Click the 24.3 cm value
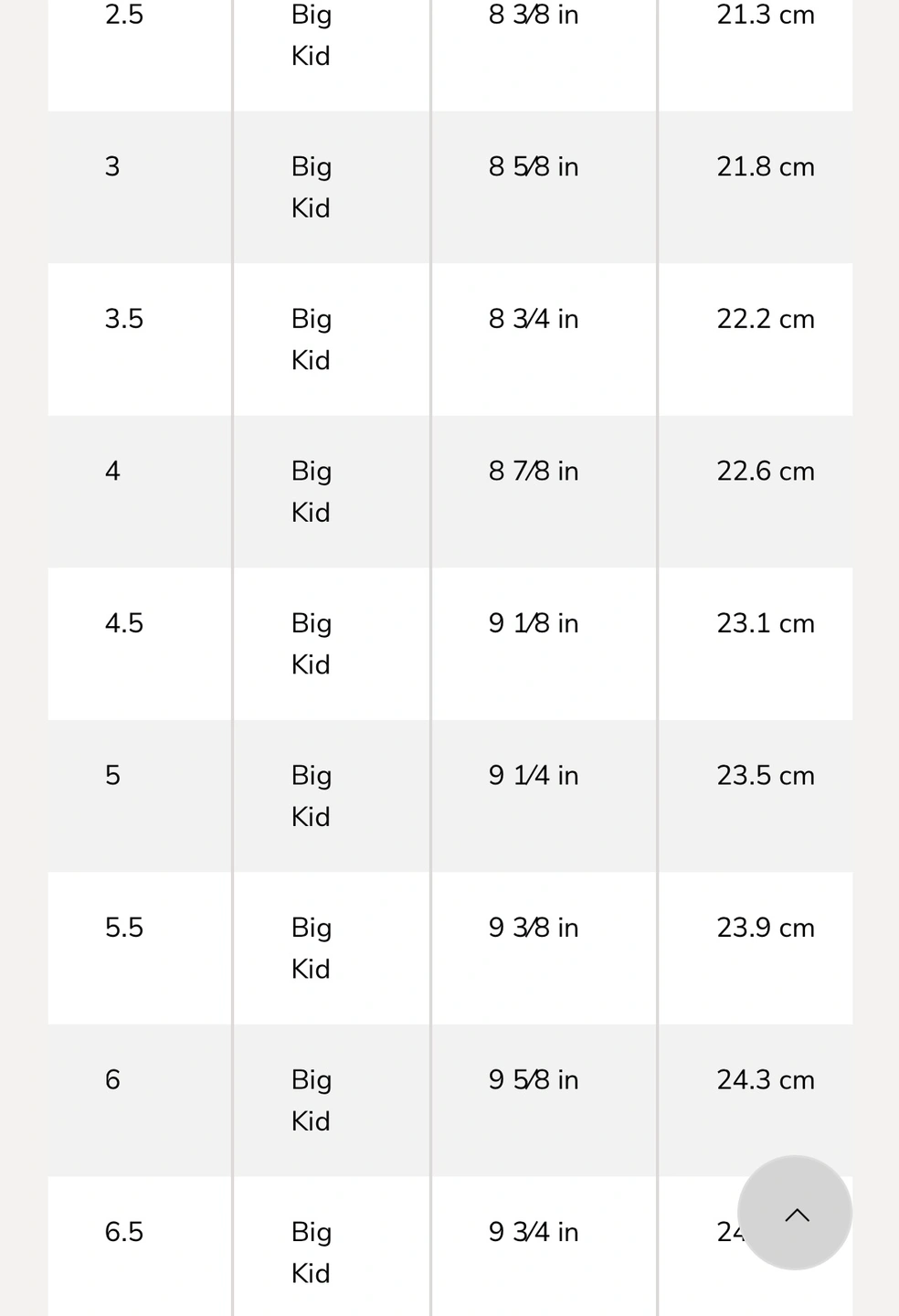 [766, 1079]
